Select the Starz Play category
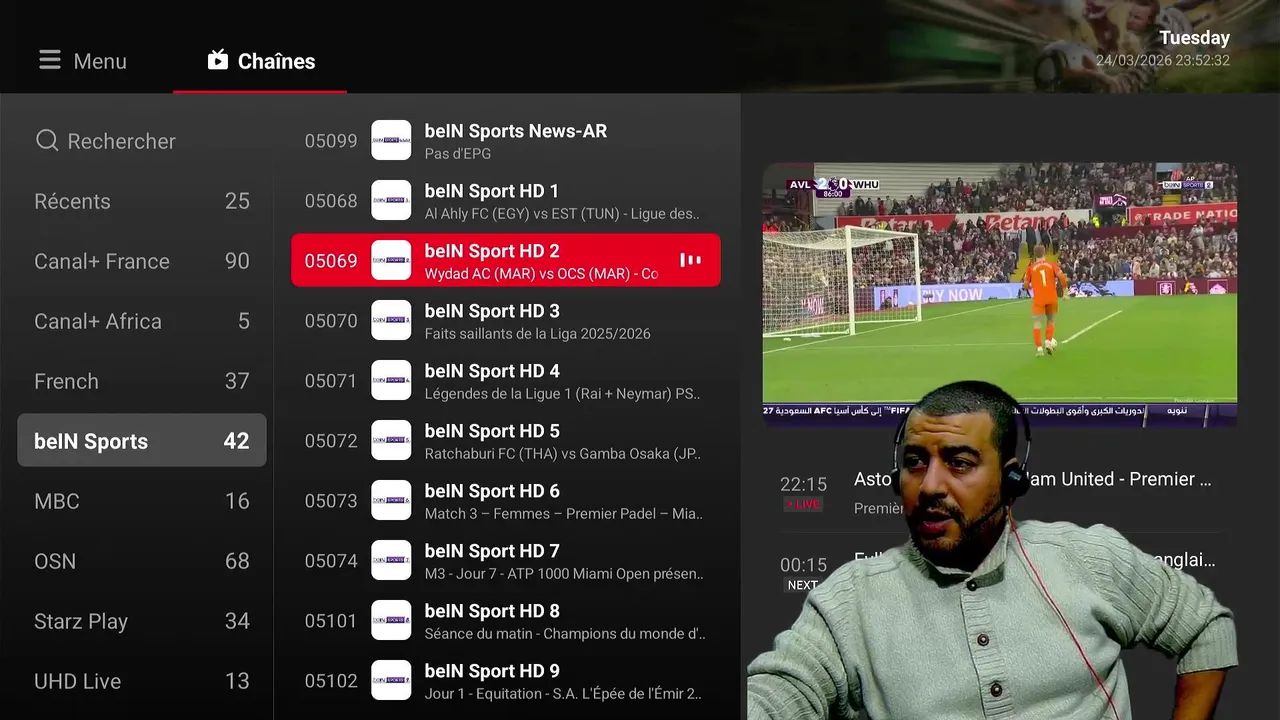The height and width of the screenshot is (720, 1280). [x=142, y=621]
